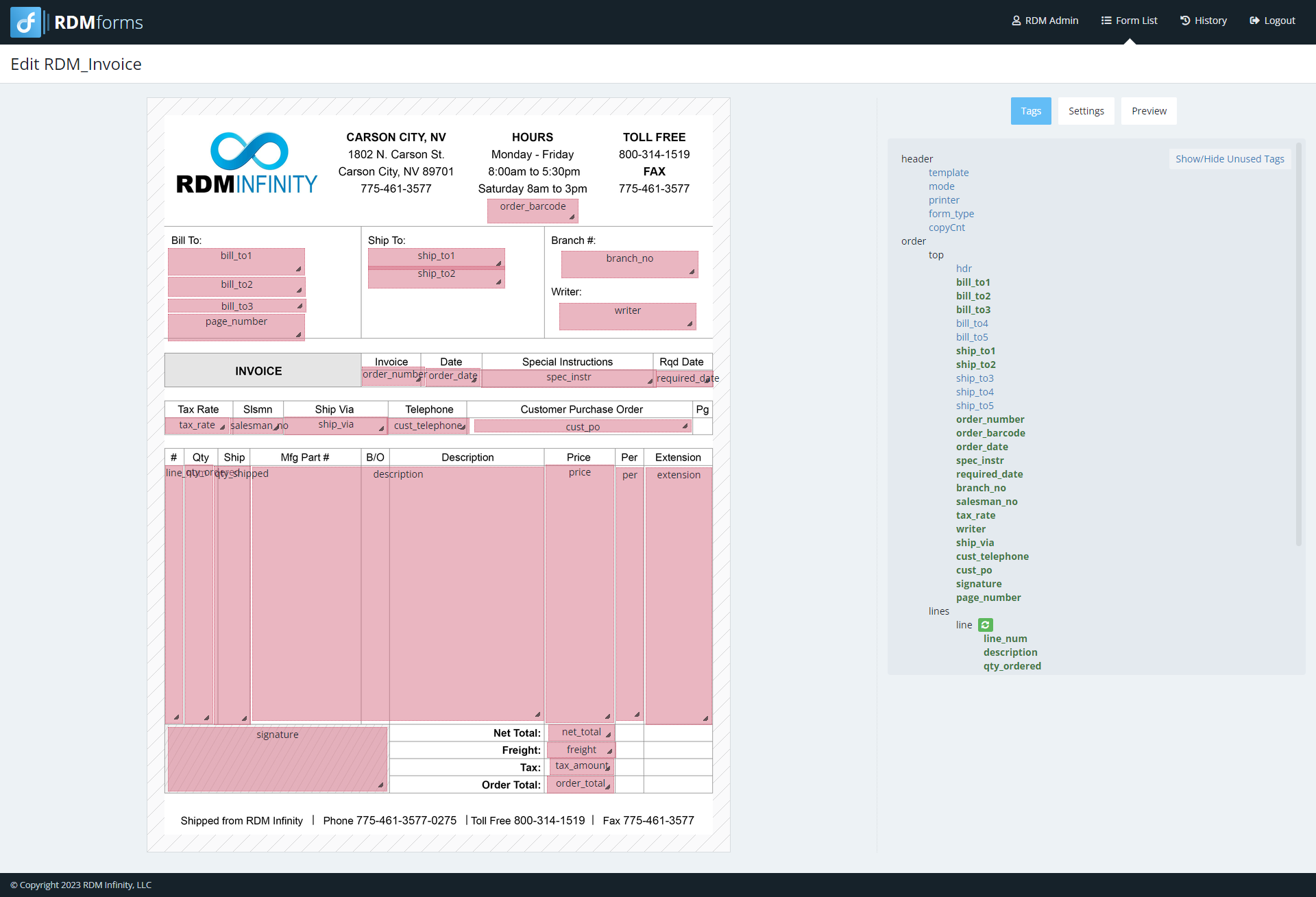Select the order_barcode field on the form

click(533, 210)
